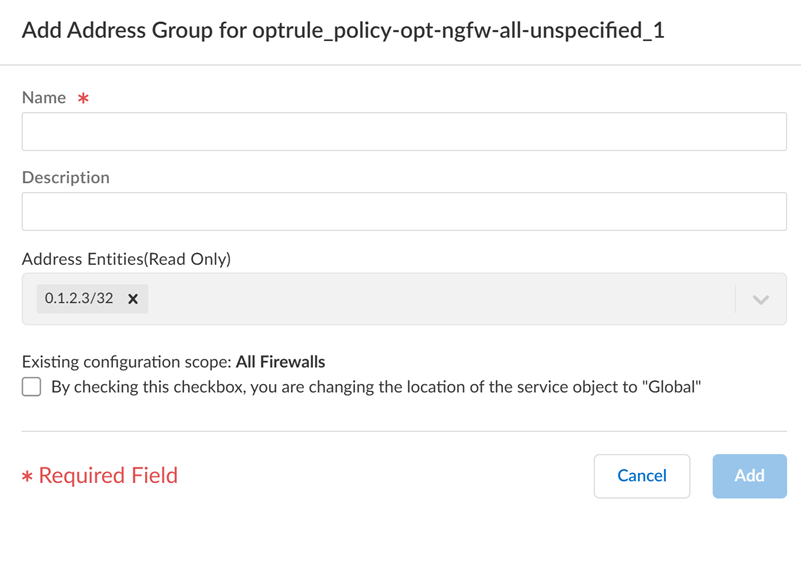Remove the 0.1.2.3/32 address entity chip

point(133,299)
